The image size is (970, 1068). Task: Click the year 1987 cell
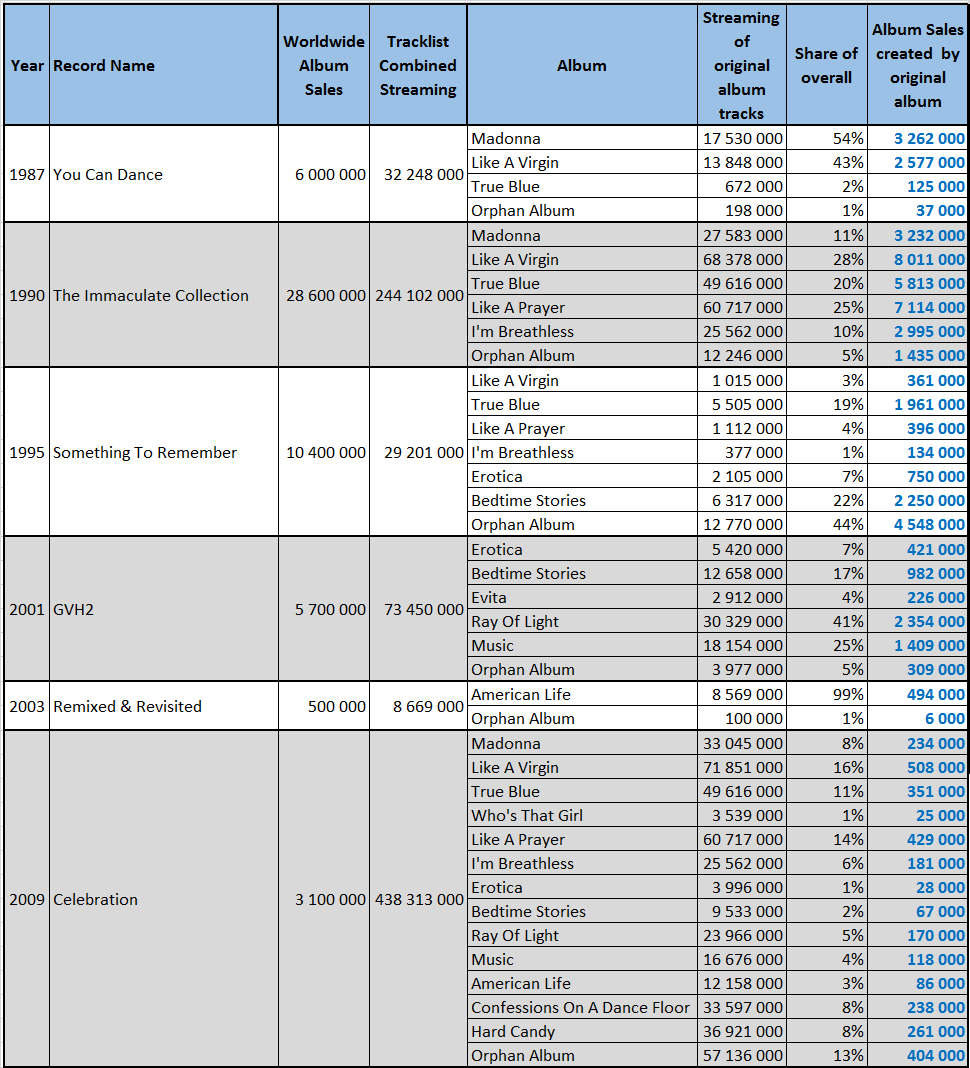click(x=27, y=174)
